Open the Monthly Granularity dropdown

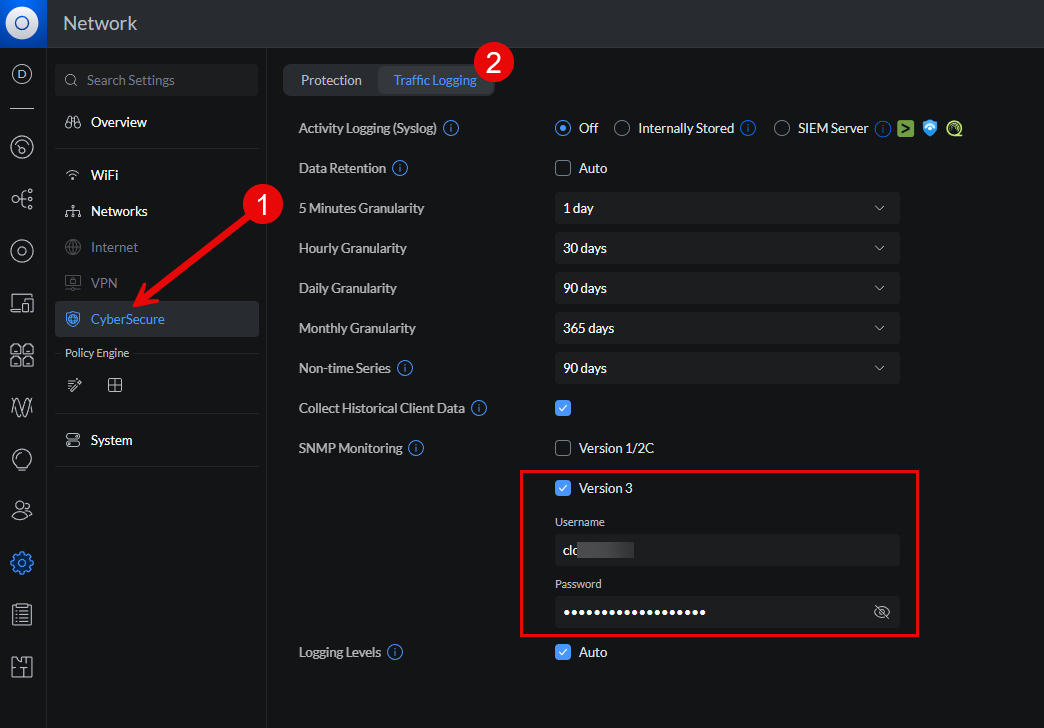[x=727, y=328]
